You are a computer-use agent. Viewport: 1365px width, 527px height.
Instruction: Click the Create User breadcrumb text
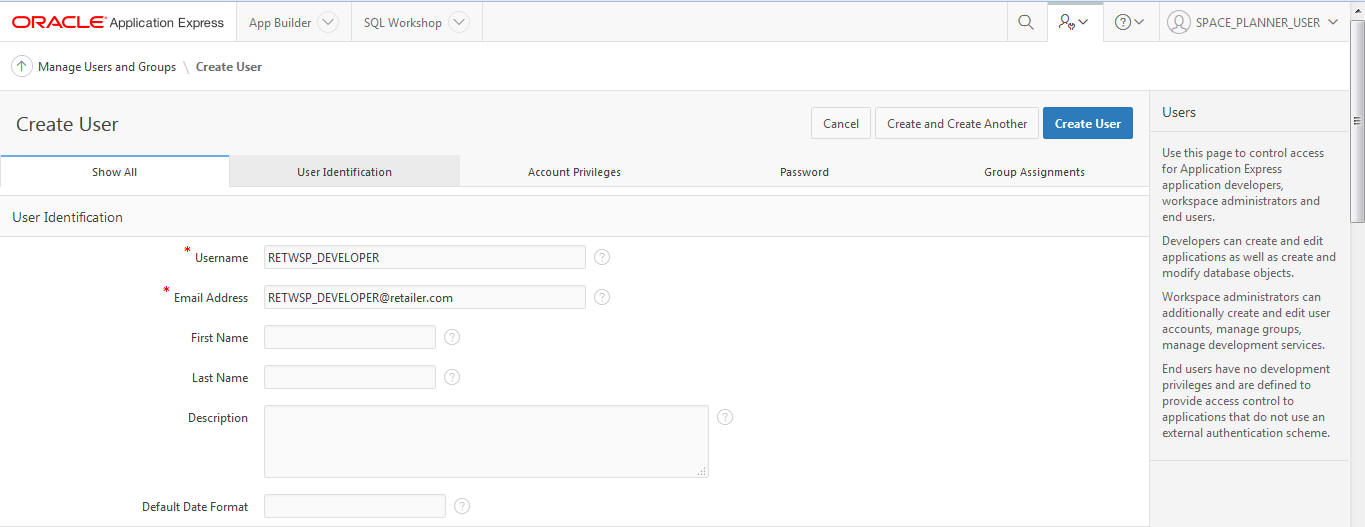(229, 67)
